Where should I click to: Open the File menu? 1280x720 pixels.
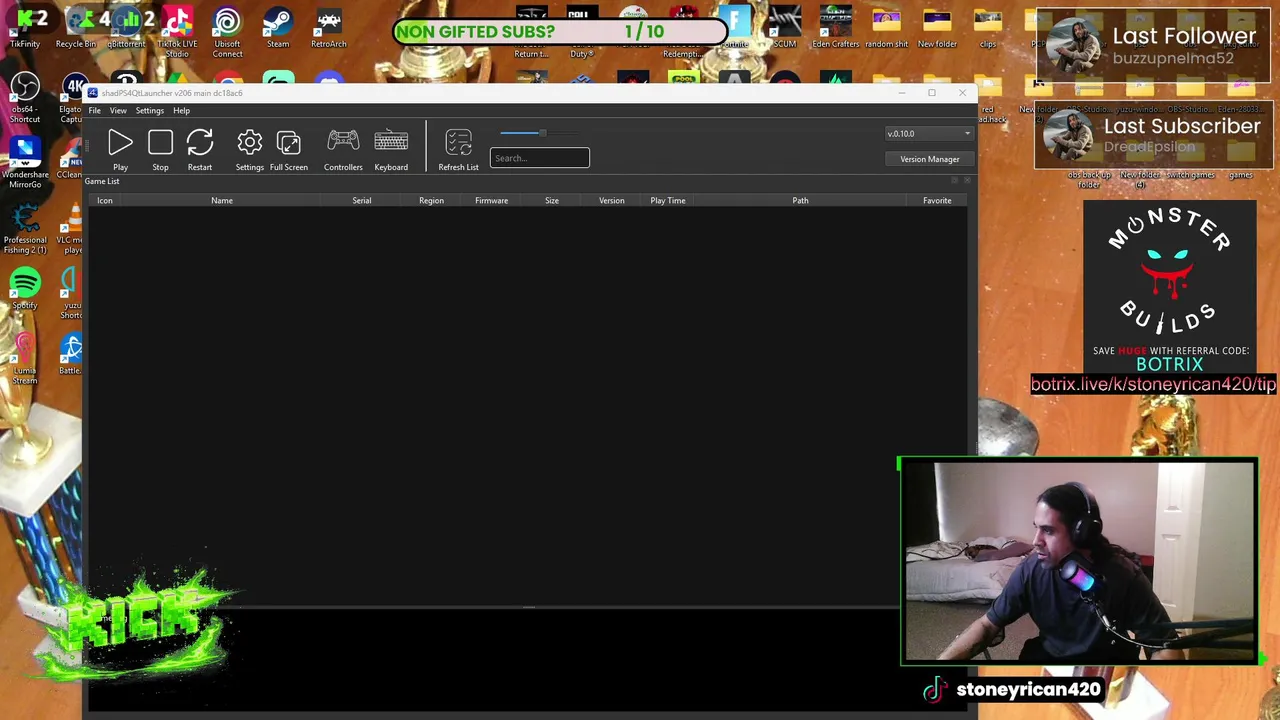(x=94, y=110)
